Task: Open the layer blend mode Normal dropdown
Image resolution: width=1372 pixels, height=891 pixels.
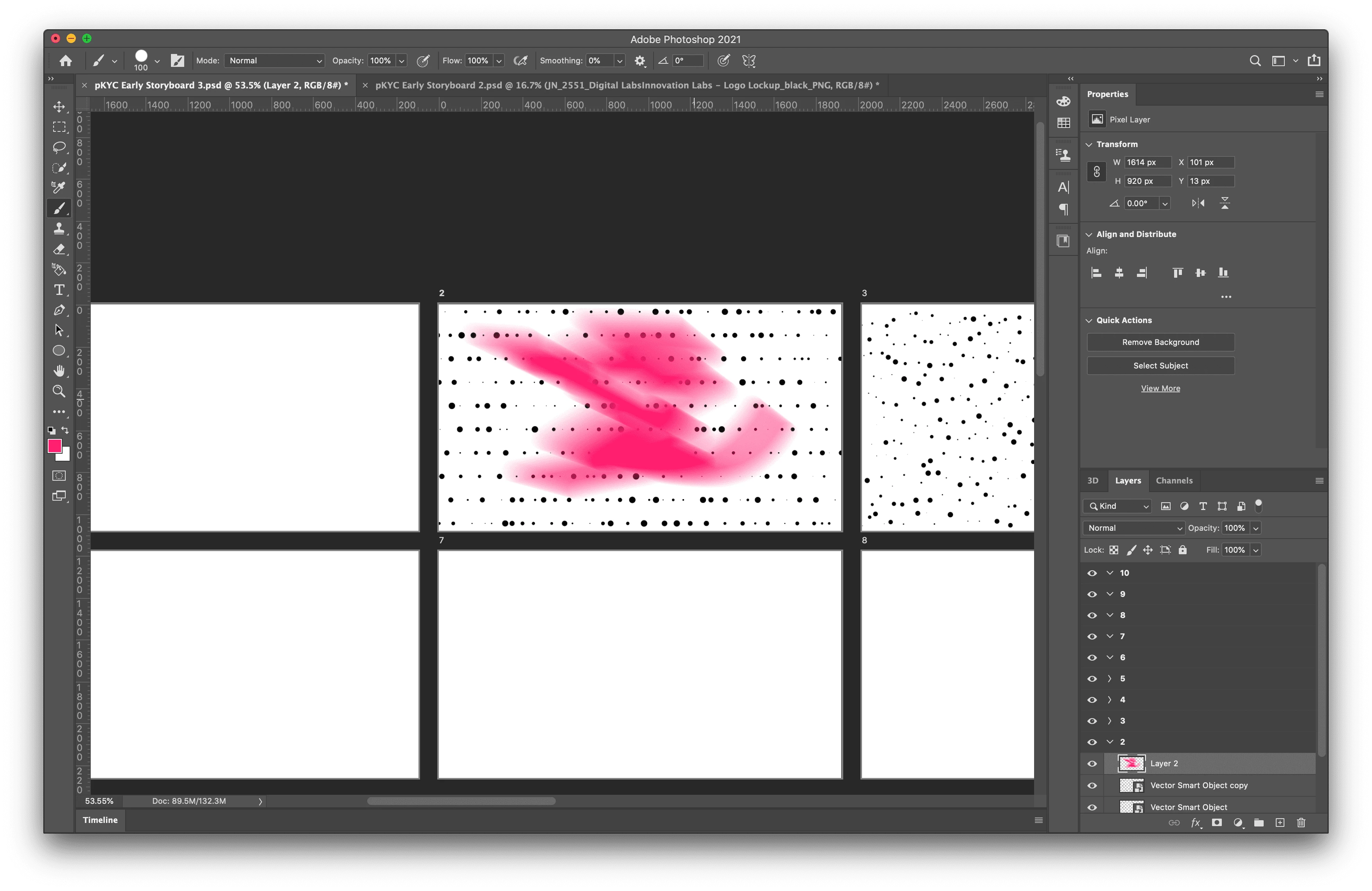Action: (x=1133, y=528)
